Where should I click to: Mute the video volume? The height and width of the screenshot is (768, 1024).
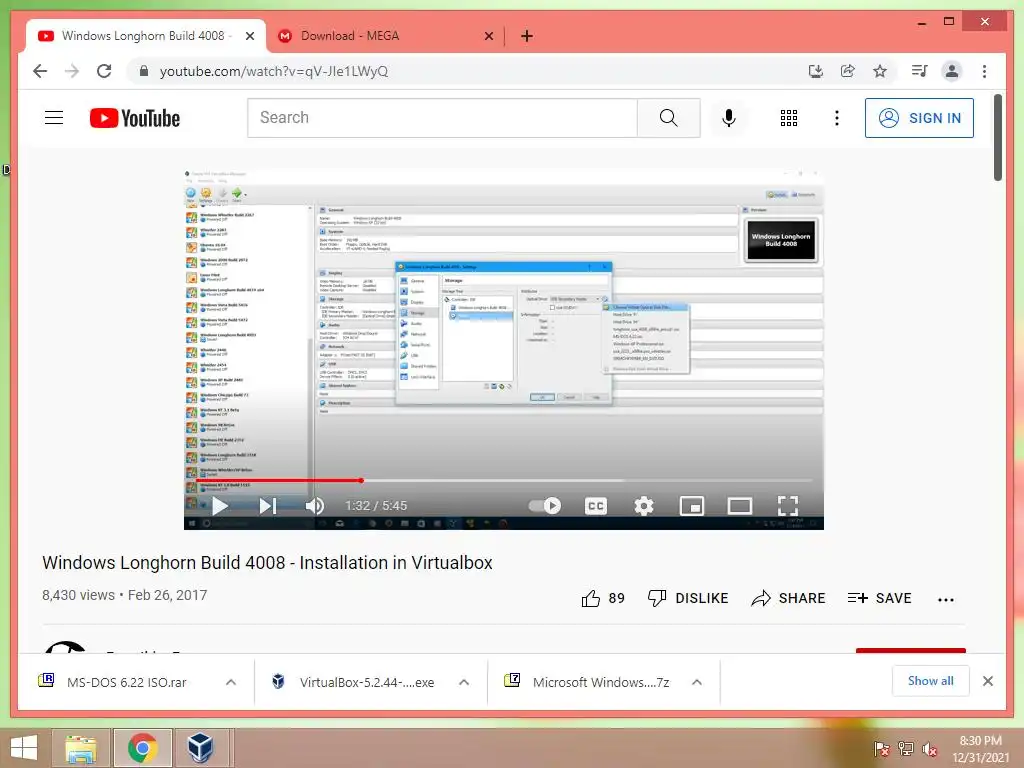pos(314,506)
